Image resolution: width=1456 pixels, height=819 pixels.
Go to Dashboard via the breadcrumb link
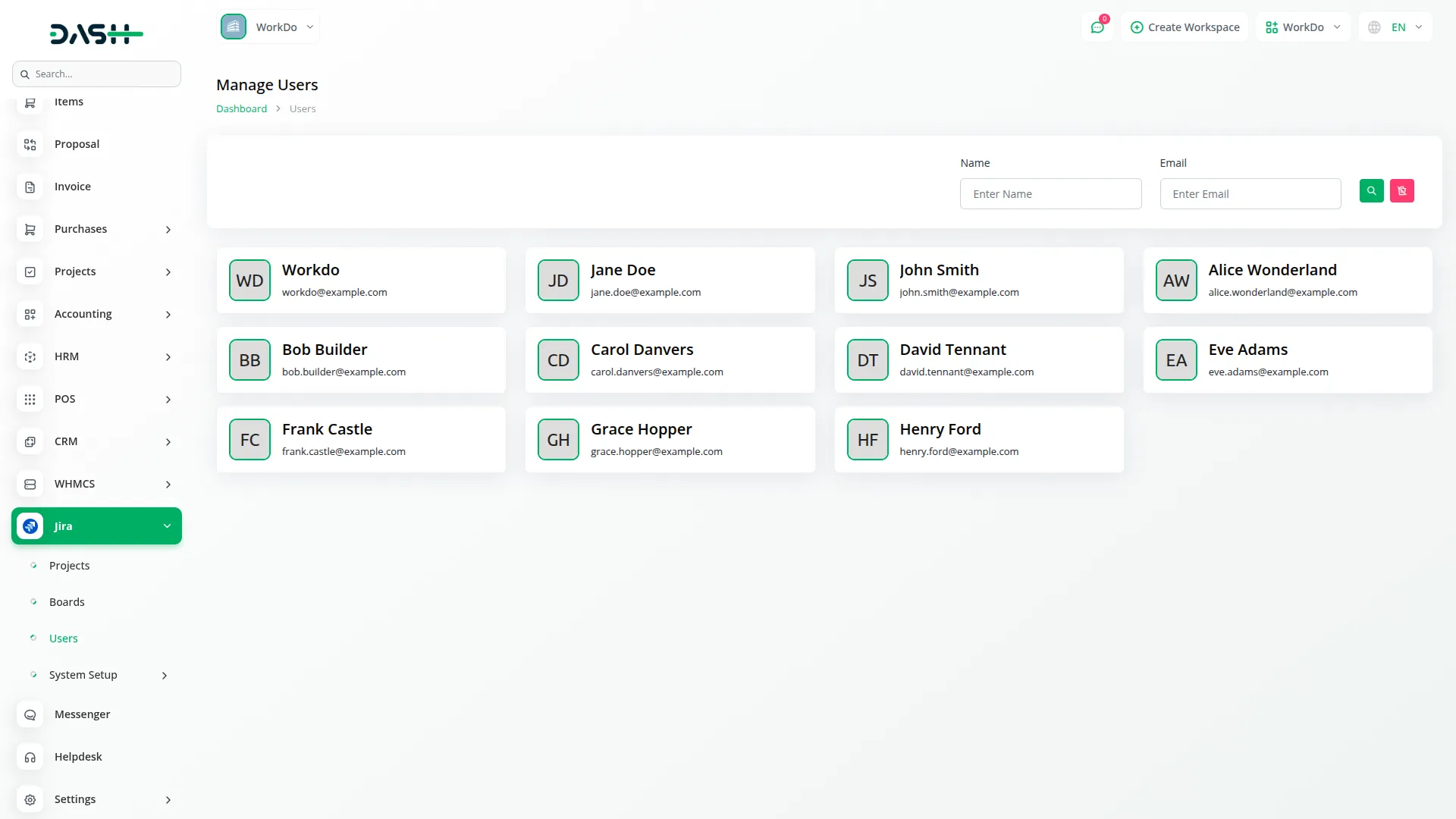(241, 108)
